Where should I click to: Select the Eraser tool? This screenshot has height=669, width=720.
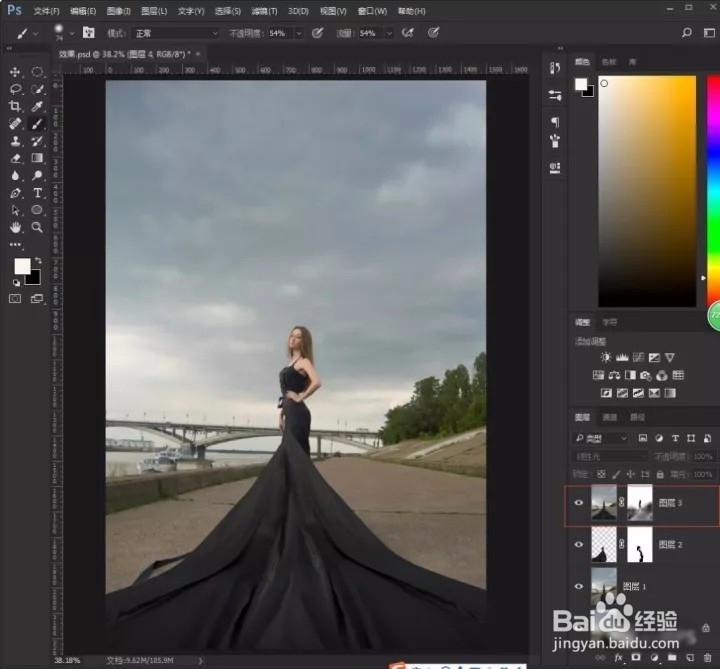15,158
